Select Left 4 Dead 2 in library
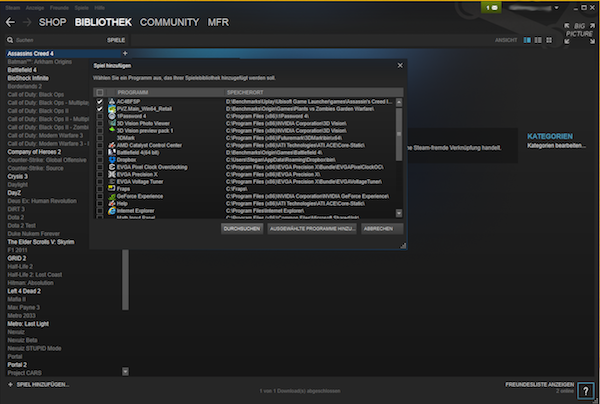Screen dimensions: 600x404 pos(24,291)
